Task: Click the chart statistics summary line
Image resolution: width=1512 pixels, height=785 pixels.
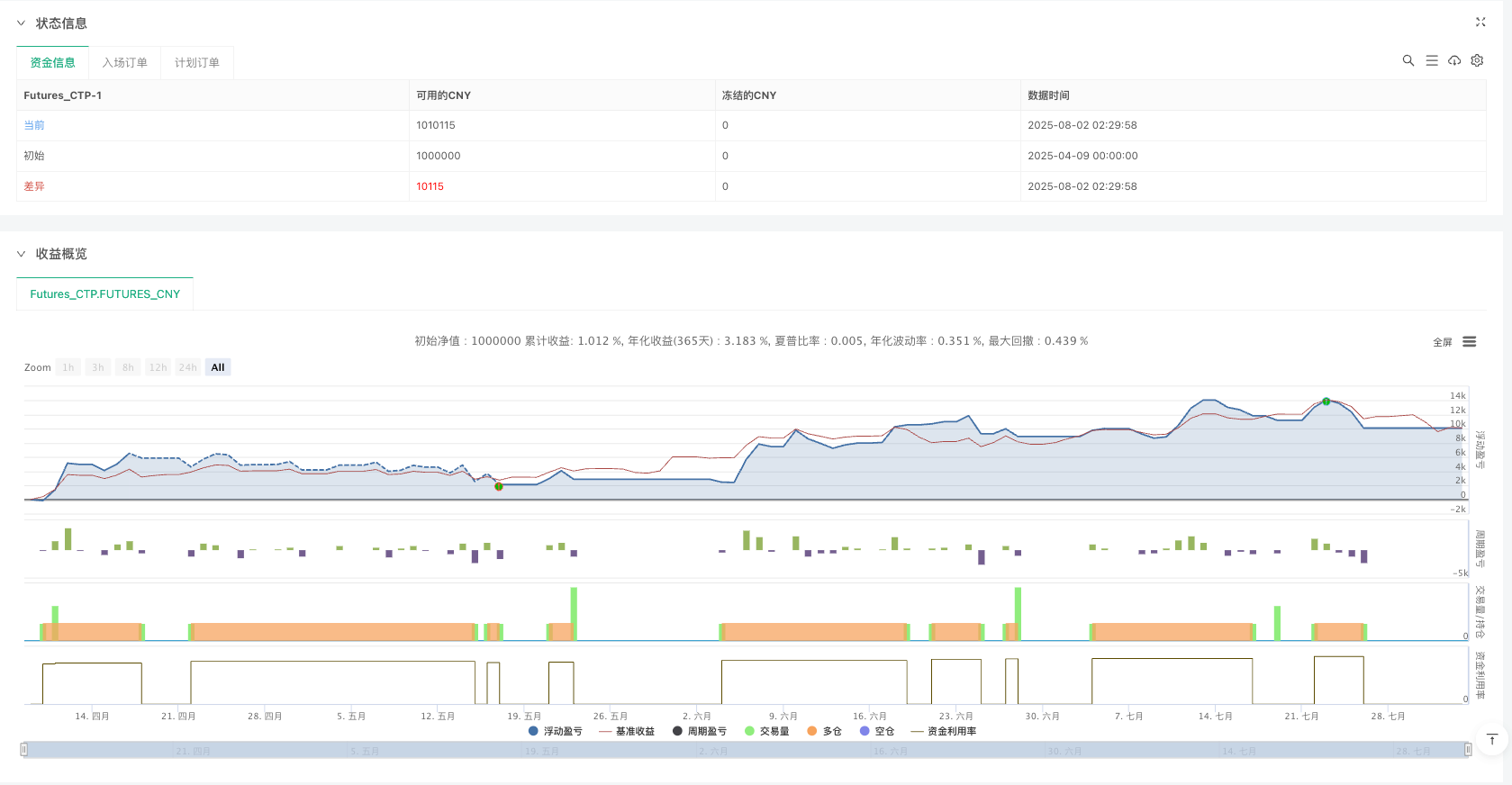Action: point(751,341)
